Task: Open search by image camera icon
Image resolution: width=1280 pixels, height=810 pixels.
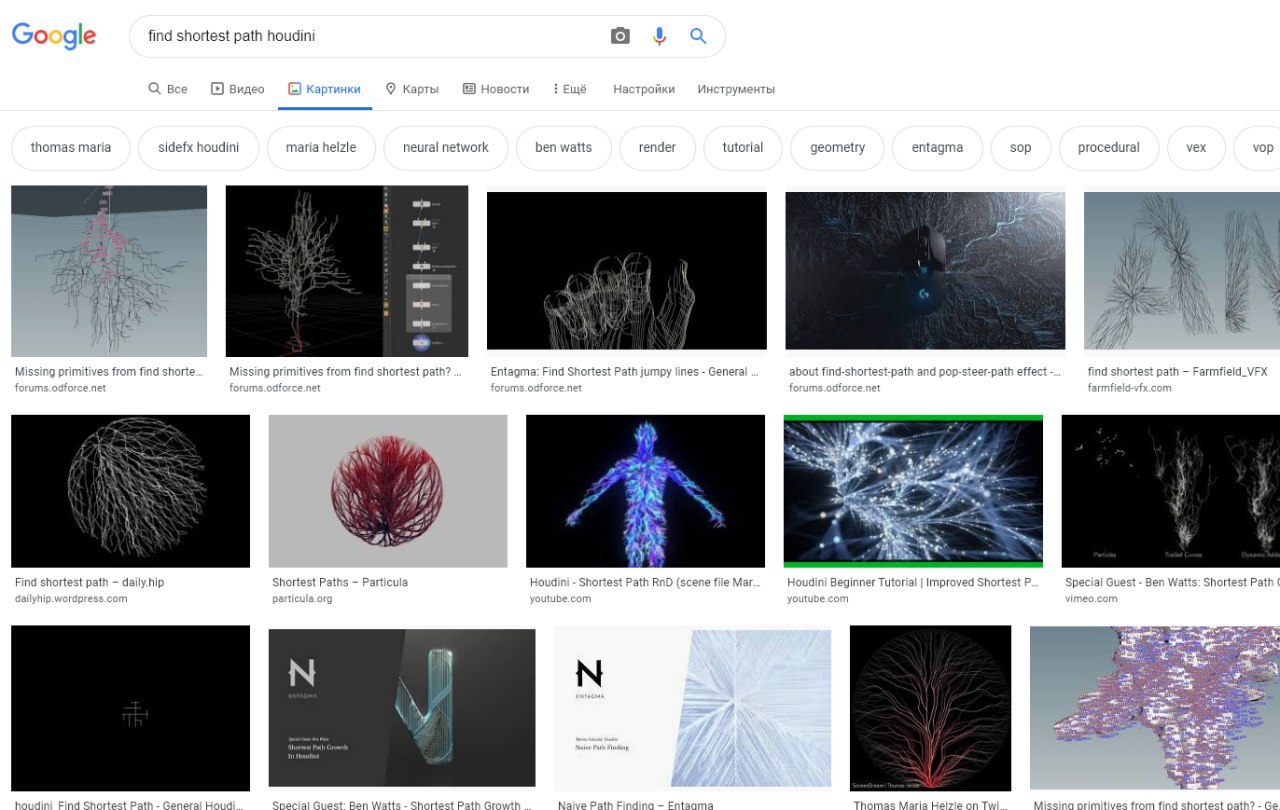Action: pyautogui.click(x=620, y=36)
